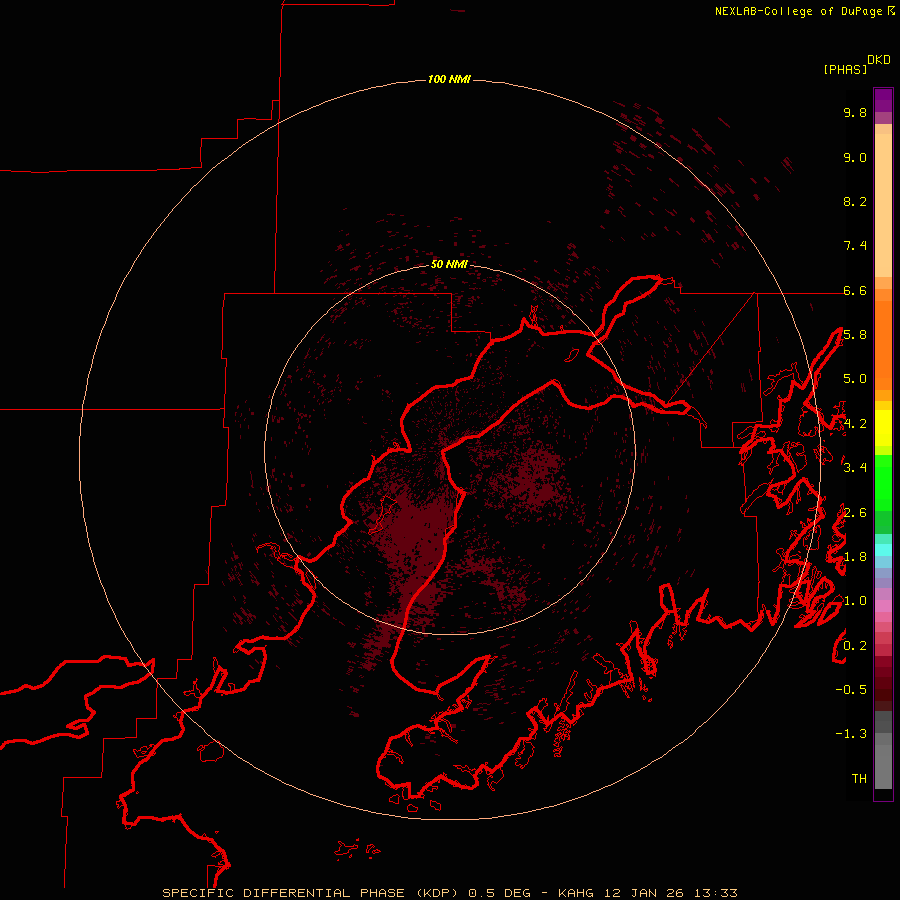Click the 100 NMI range ring label
Viewport: 900px width, 900px height.
coord(449,79)
